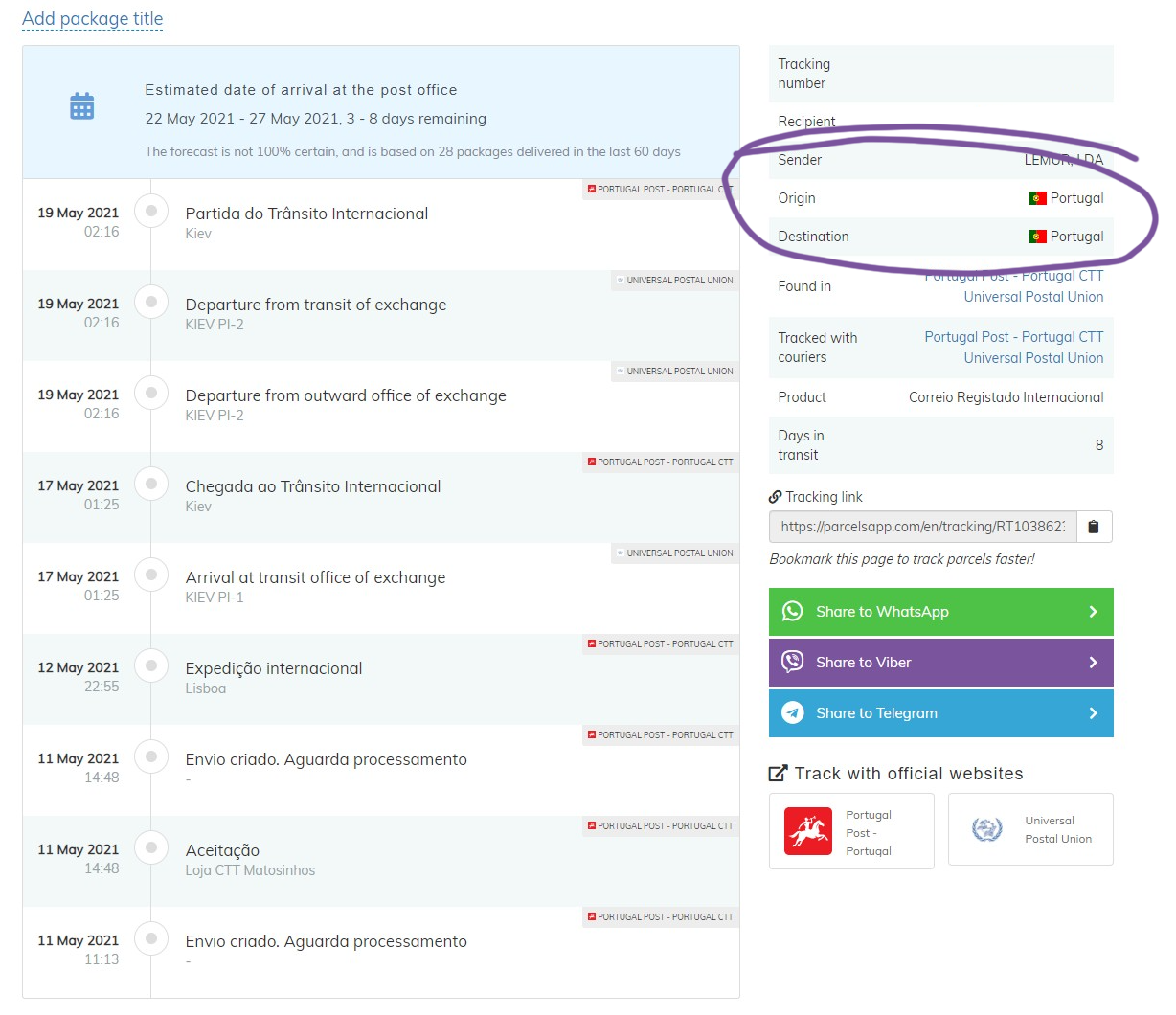Click timeline marker for Arrival at transit office

pyautogui.click(x=151, y=575)
